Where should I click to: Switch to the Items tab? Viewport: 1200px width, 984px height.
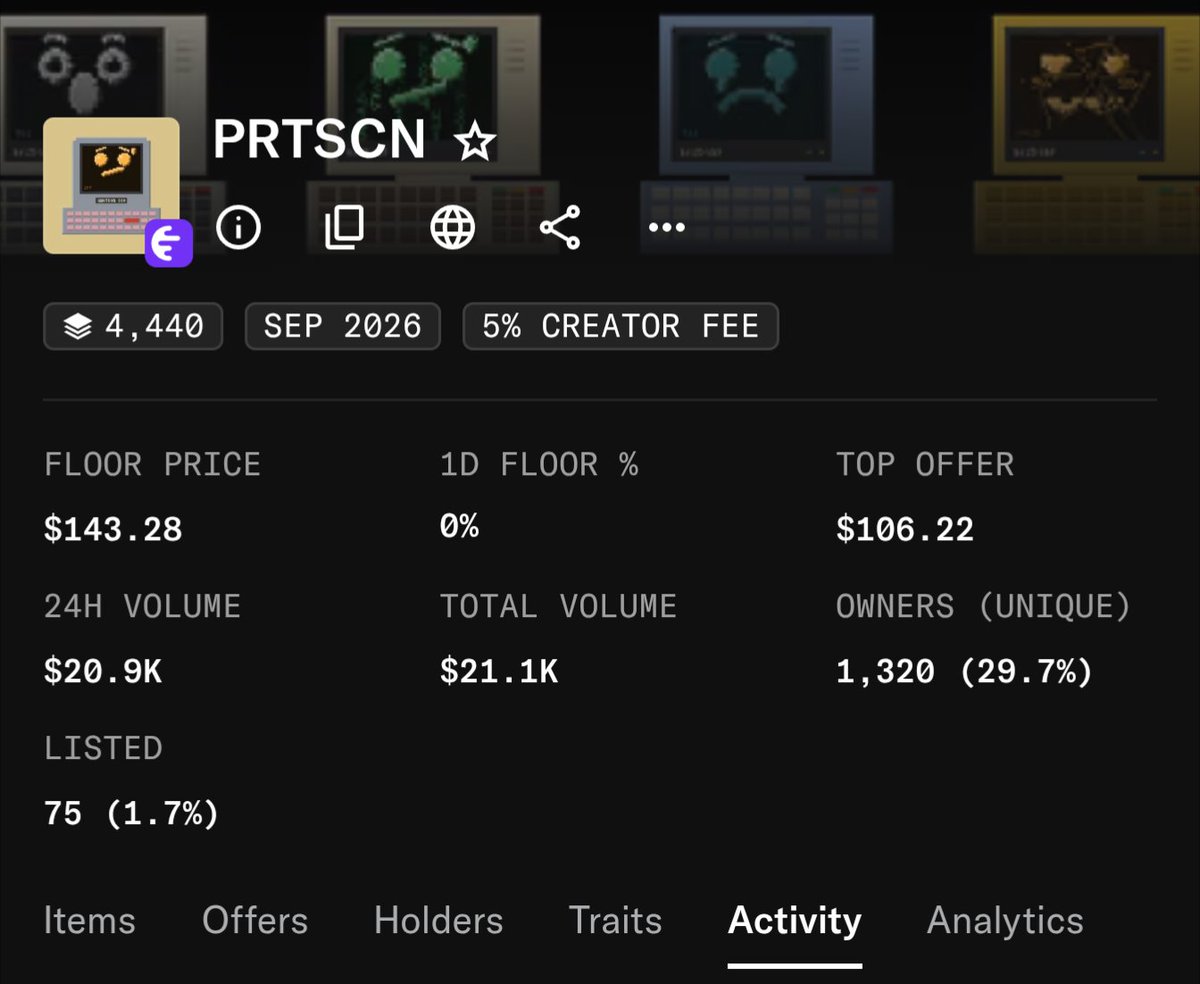(x=89, y=920)
